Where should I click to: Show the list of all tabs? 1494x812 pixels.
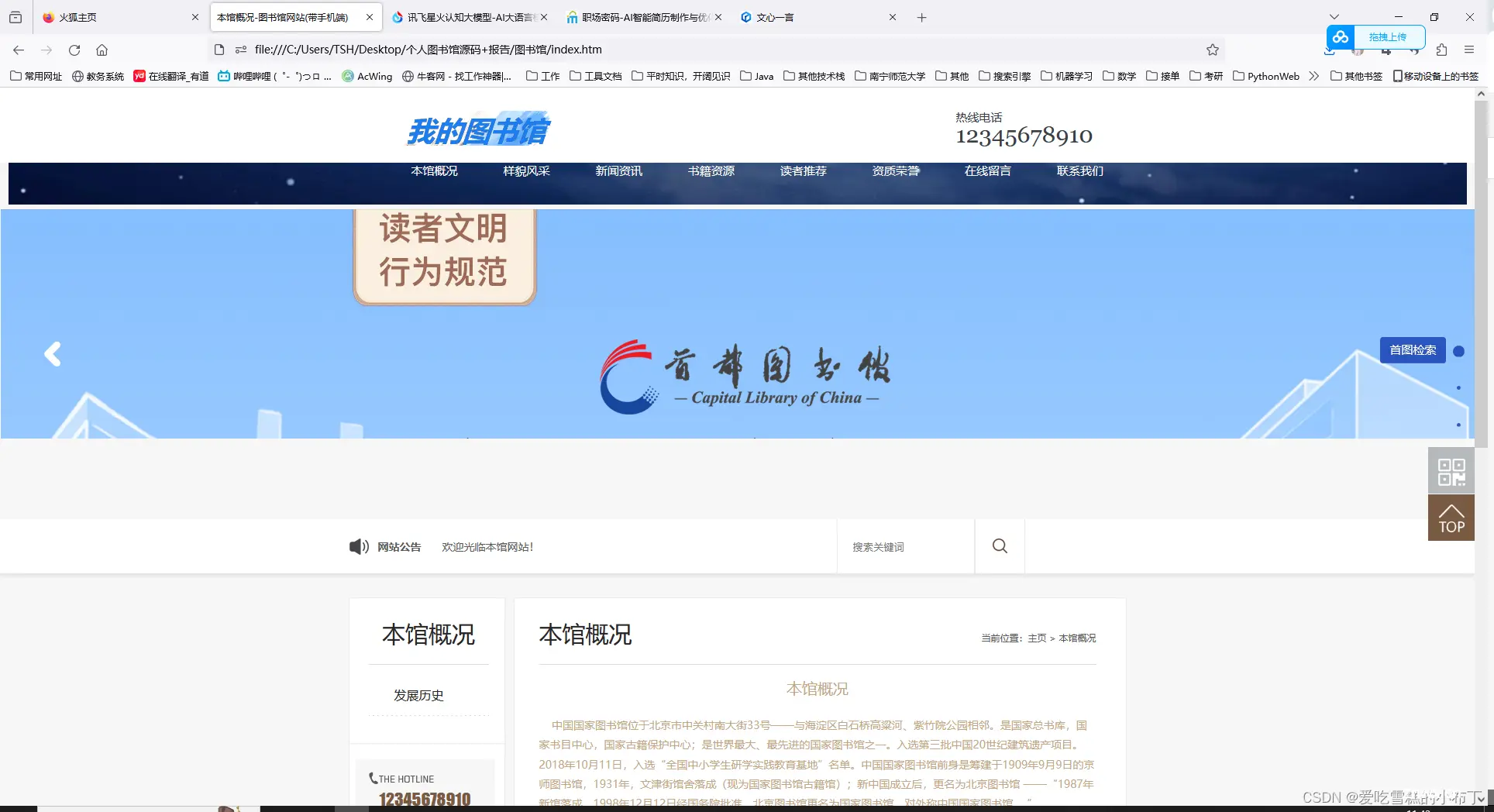click(1334, 17)
